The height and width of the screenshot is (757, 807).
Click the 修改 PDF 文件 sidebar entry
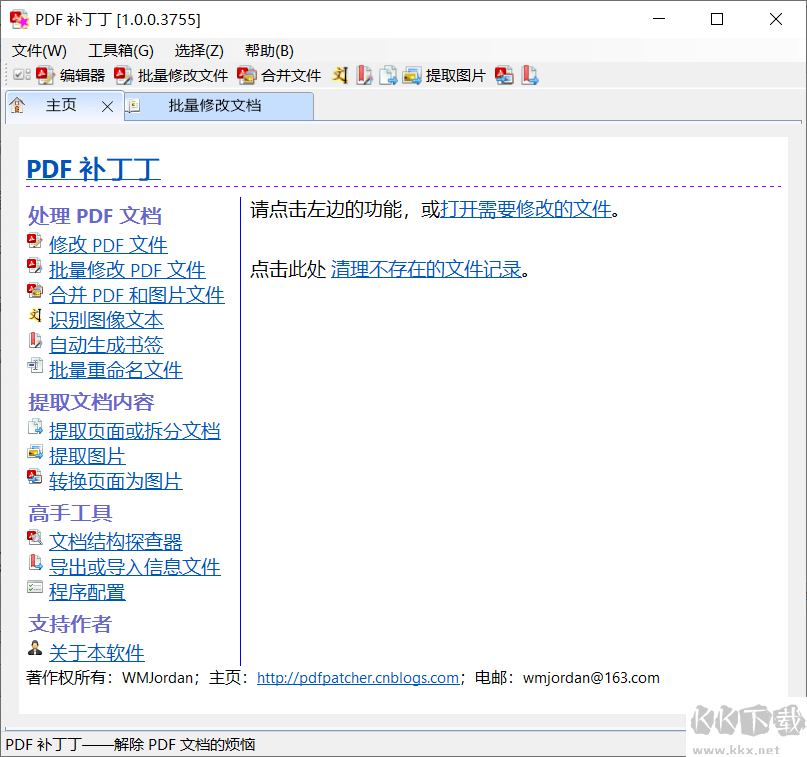click(x=108, y=244)
